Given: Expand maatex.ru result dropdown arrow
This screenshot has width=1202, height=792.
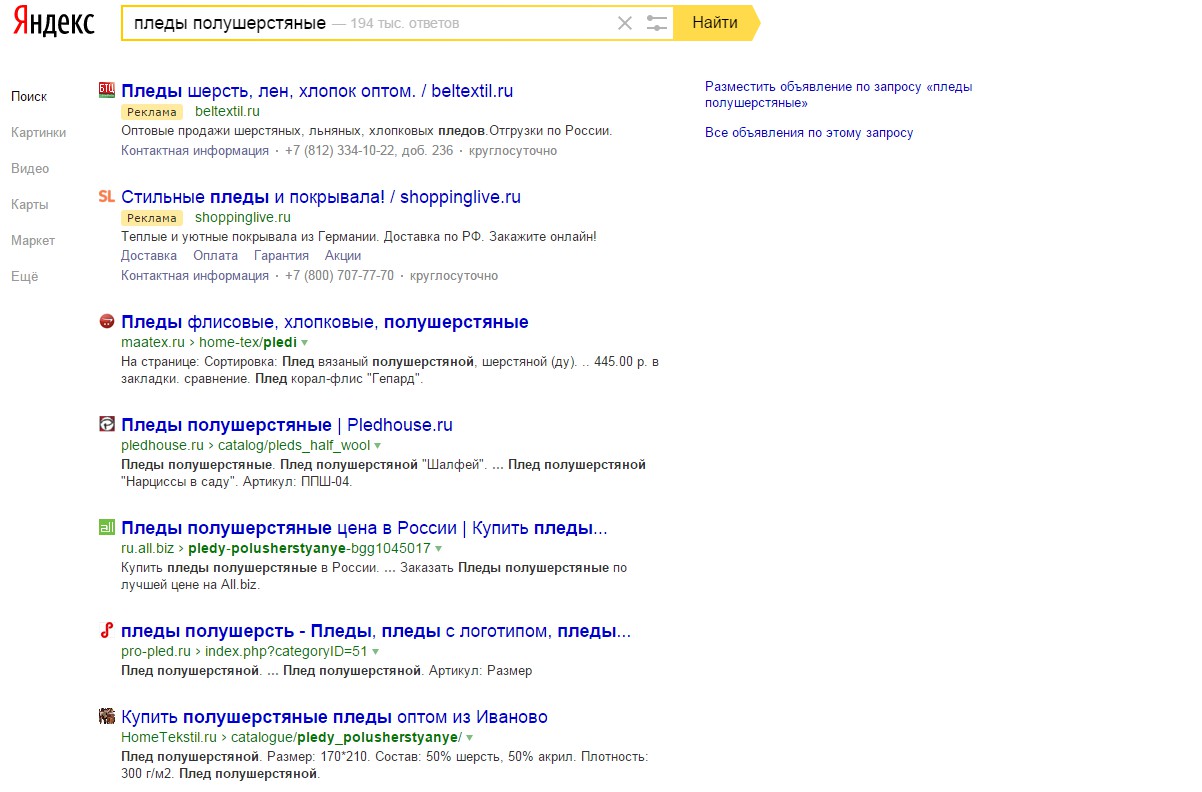Looking at the screenshot, I should tap(305, 343).
